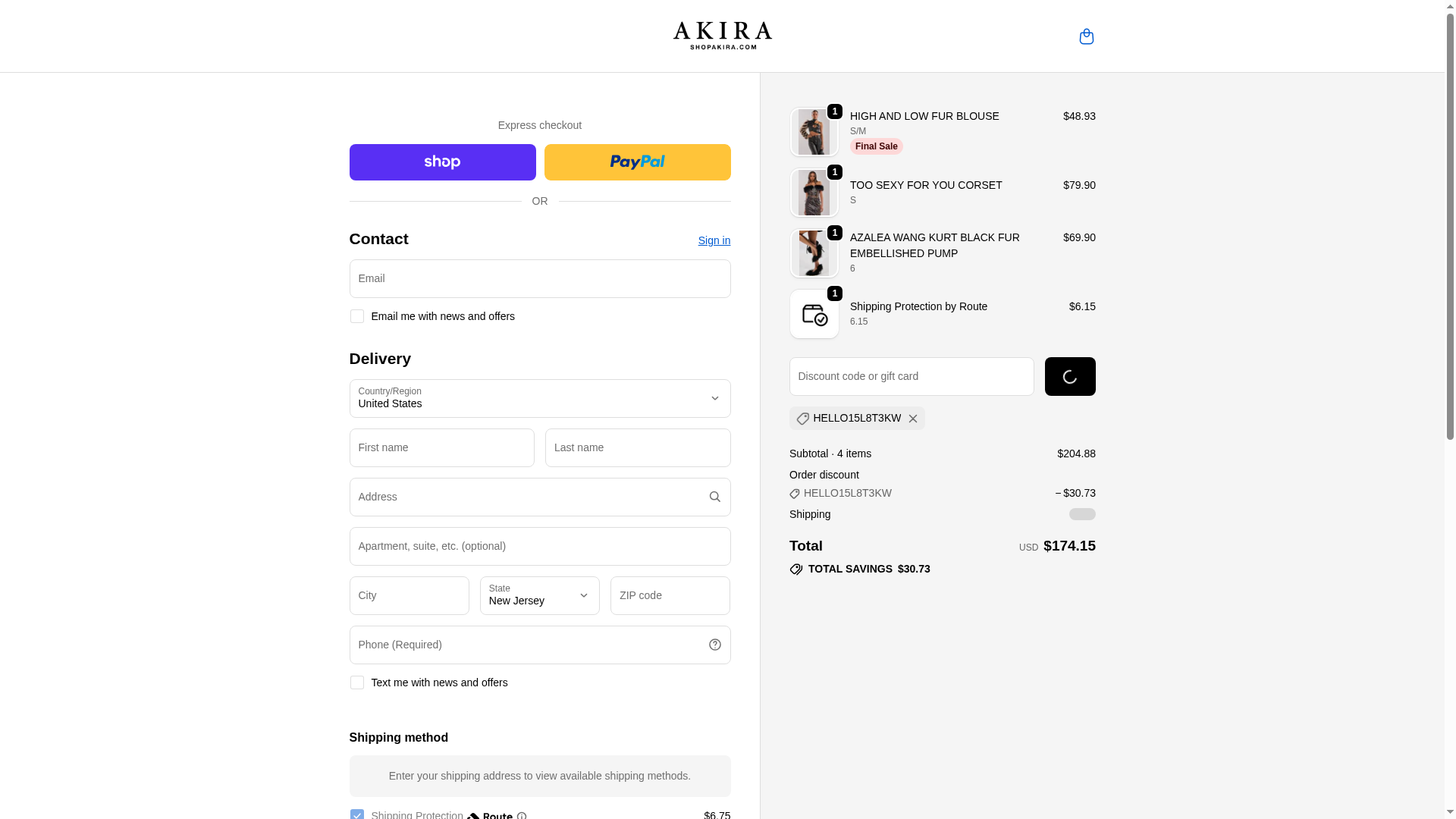Click the Sign in link
Screen dimensions: 1456x819
tap(714, 240)
